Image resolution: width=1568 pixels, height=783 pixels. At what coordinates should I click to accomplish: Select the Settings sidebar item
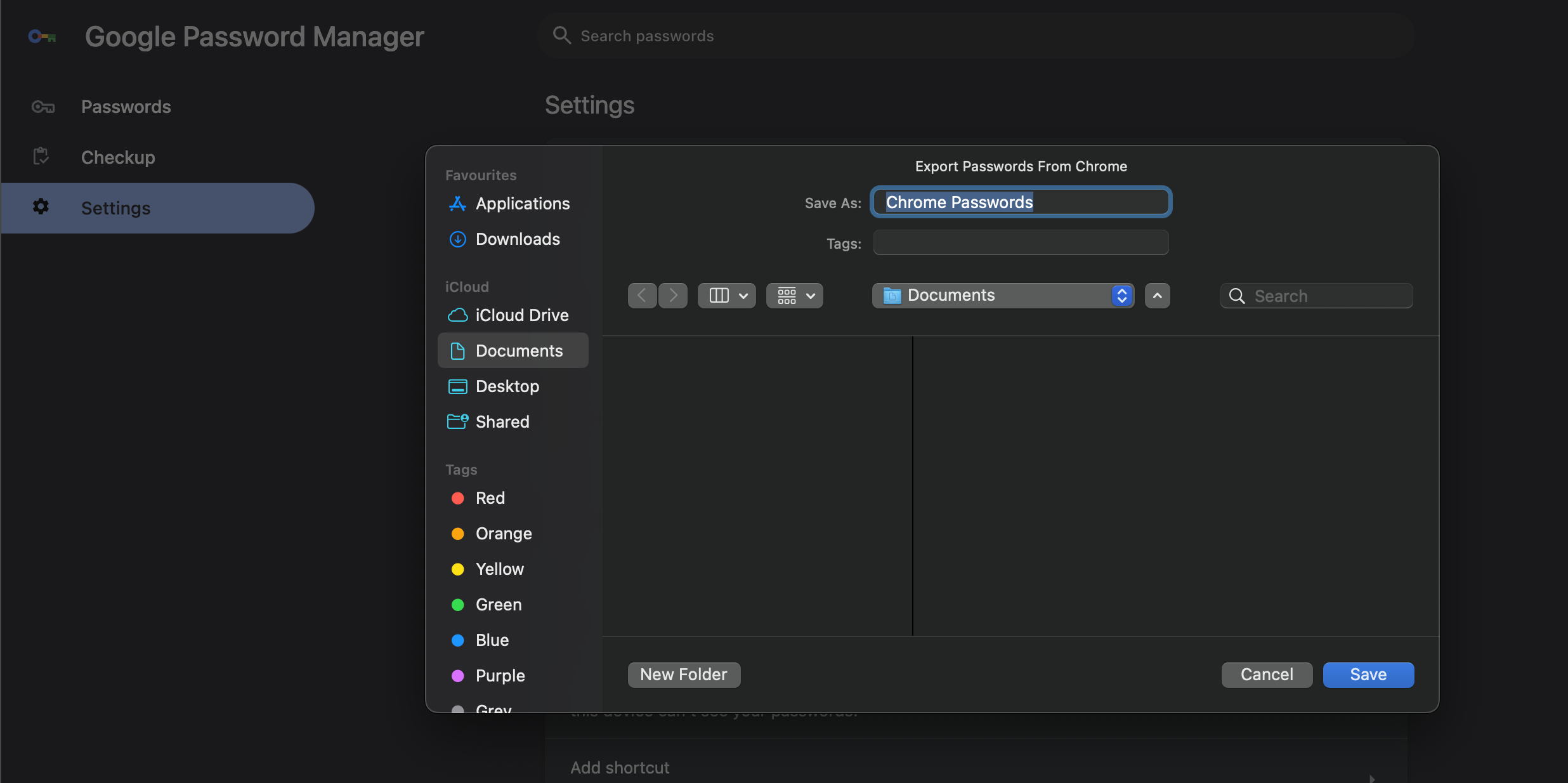(157, 208)
